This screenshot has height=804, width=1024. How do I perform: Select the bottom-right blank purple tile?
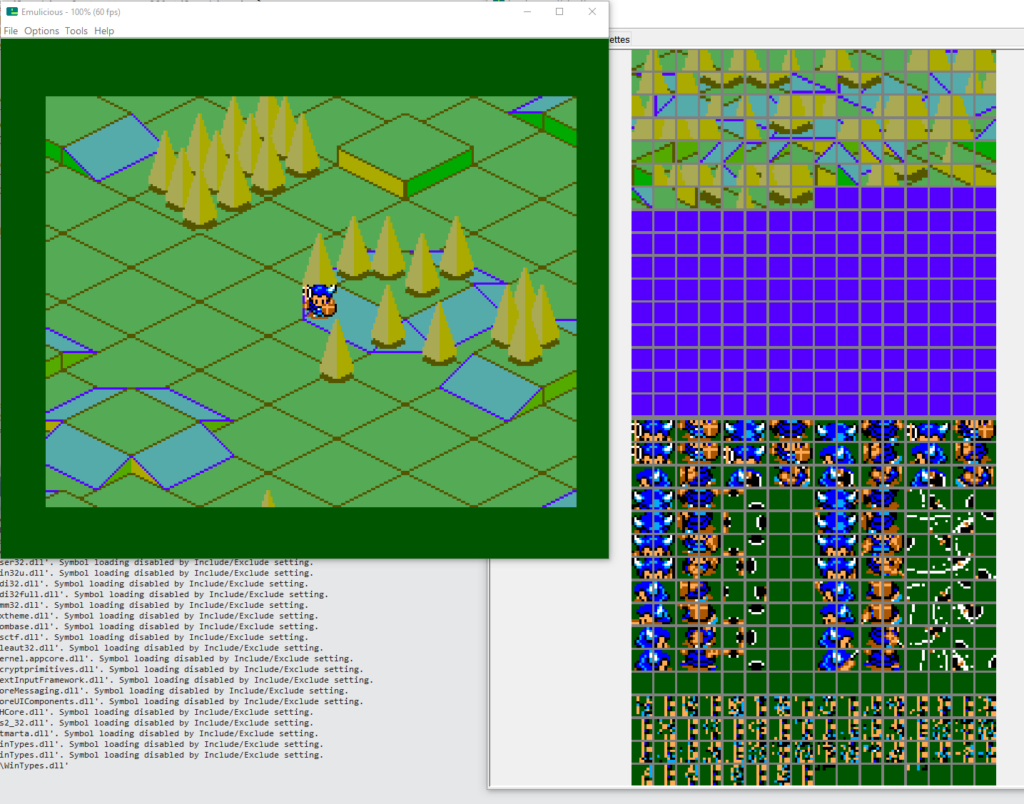pos(985,405)
